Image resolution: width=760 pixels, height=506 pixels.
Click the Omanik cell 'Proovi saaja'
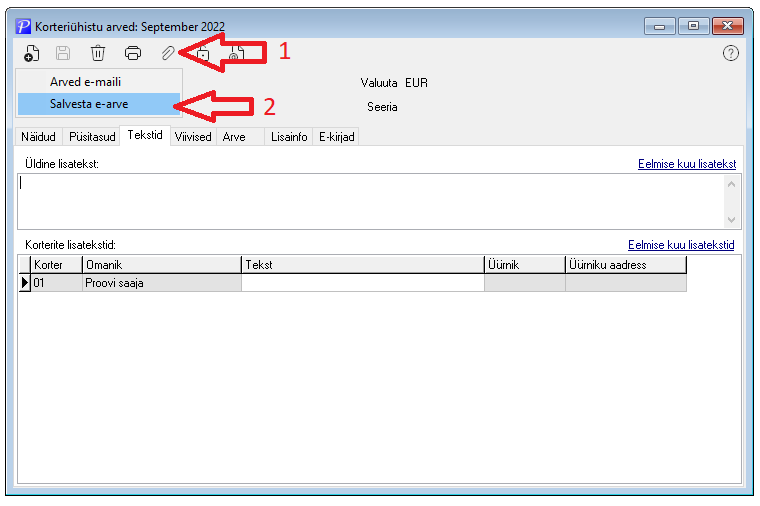point(161,283)
